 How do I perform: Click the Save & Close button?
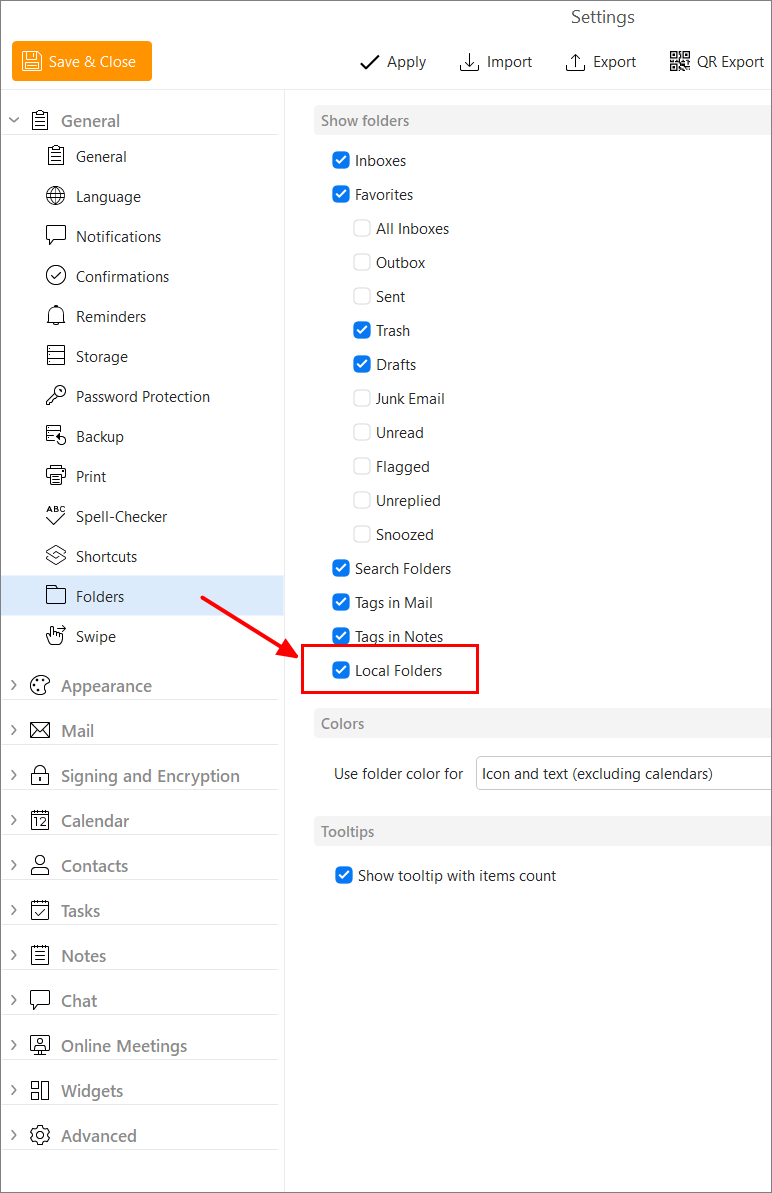click(81, 61)
